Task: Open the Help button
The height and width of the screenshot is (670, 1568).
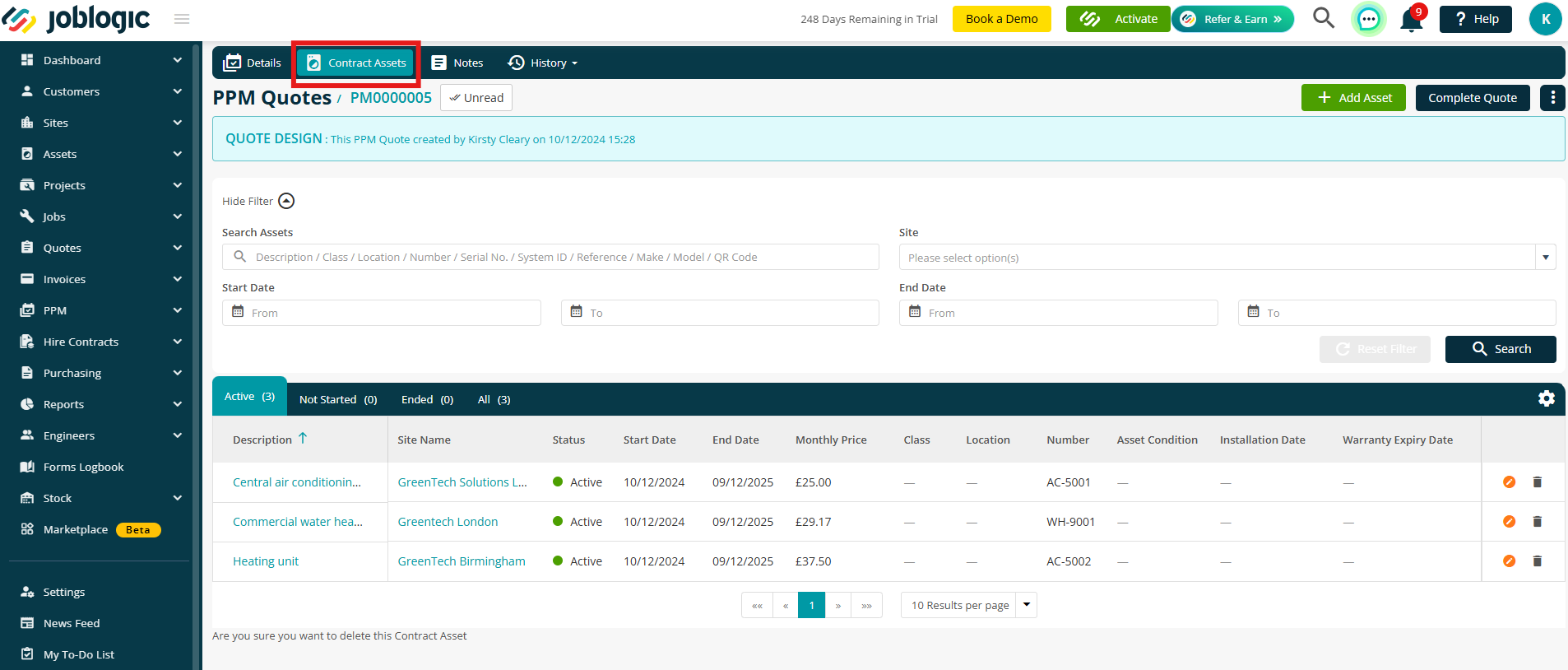Action: (x=1476, y=19)
